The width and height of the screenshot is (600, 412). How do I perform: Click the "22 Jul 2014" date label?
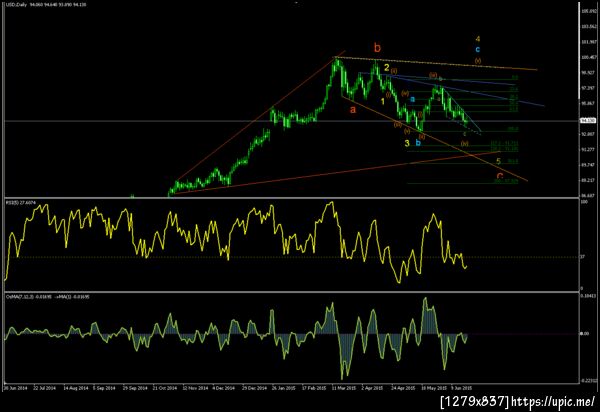44,388
